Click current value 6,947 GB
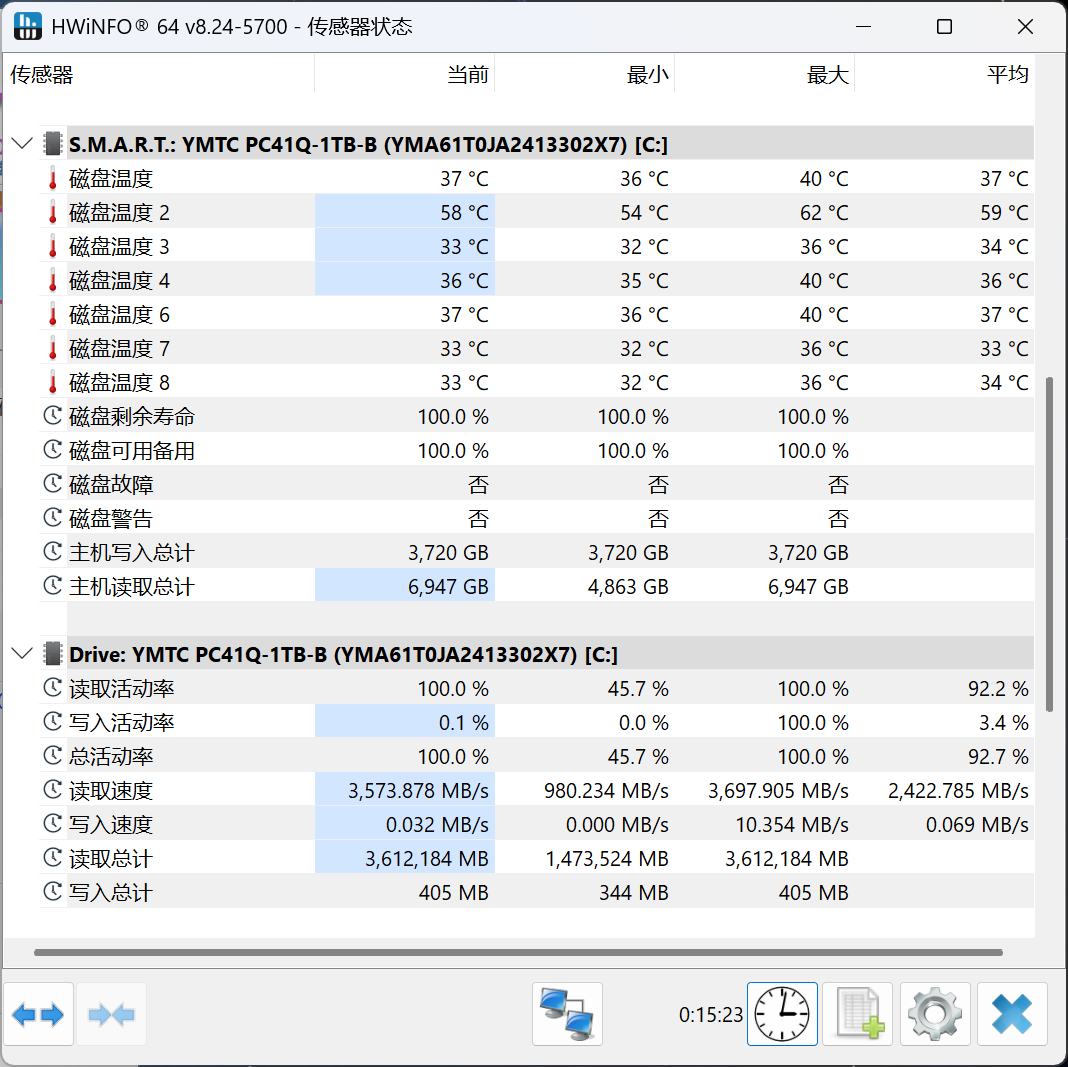This screenshot has width=1068, height=1067. coord(448,586)
